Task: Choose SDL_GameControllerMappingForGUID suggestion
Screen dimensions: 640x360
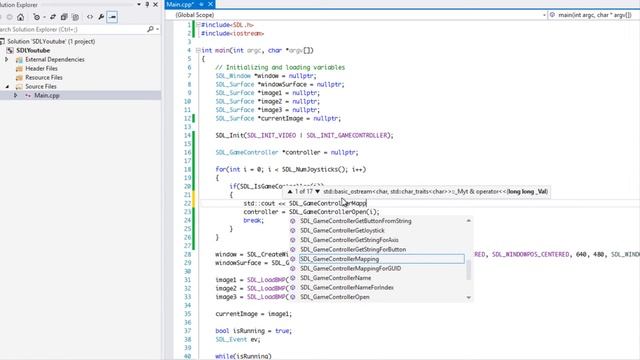Action: (351, 269)
